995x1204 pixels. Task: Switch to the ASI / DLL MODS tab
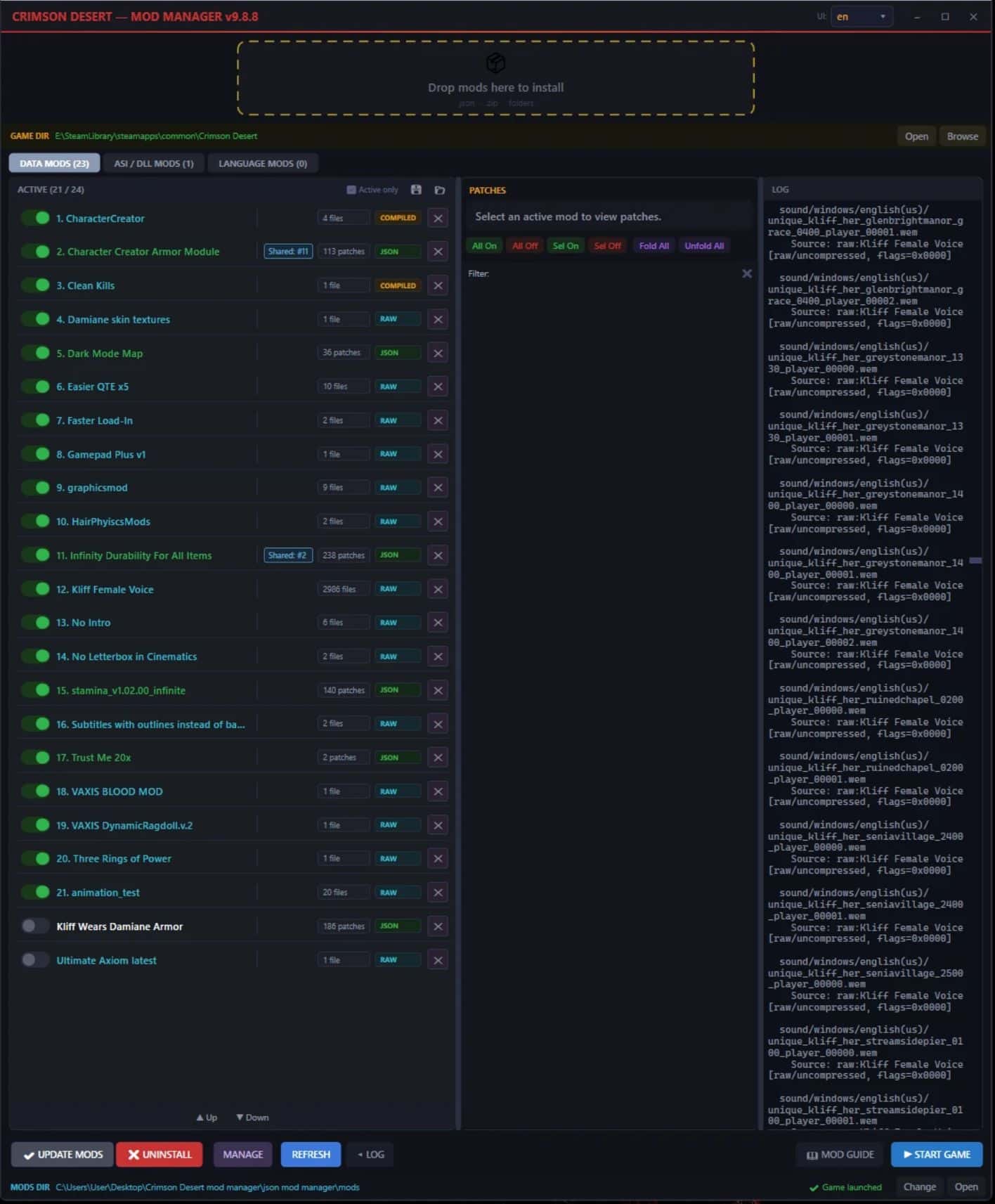[x=153, y=164]
